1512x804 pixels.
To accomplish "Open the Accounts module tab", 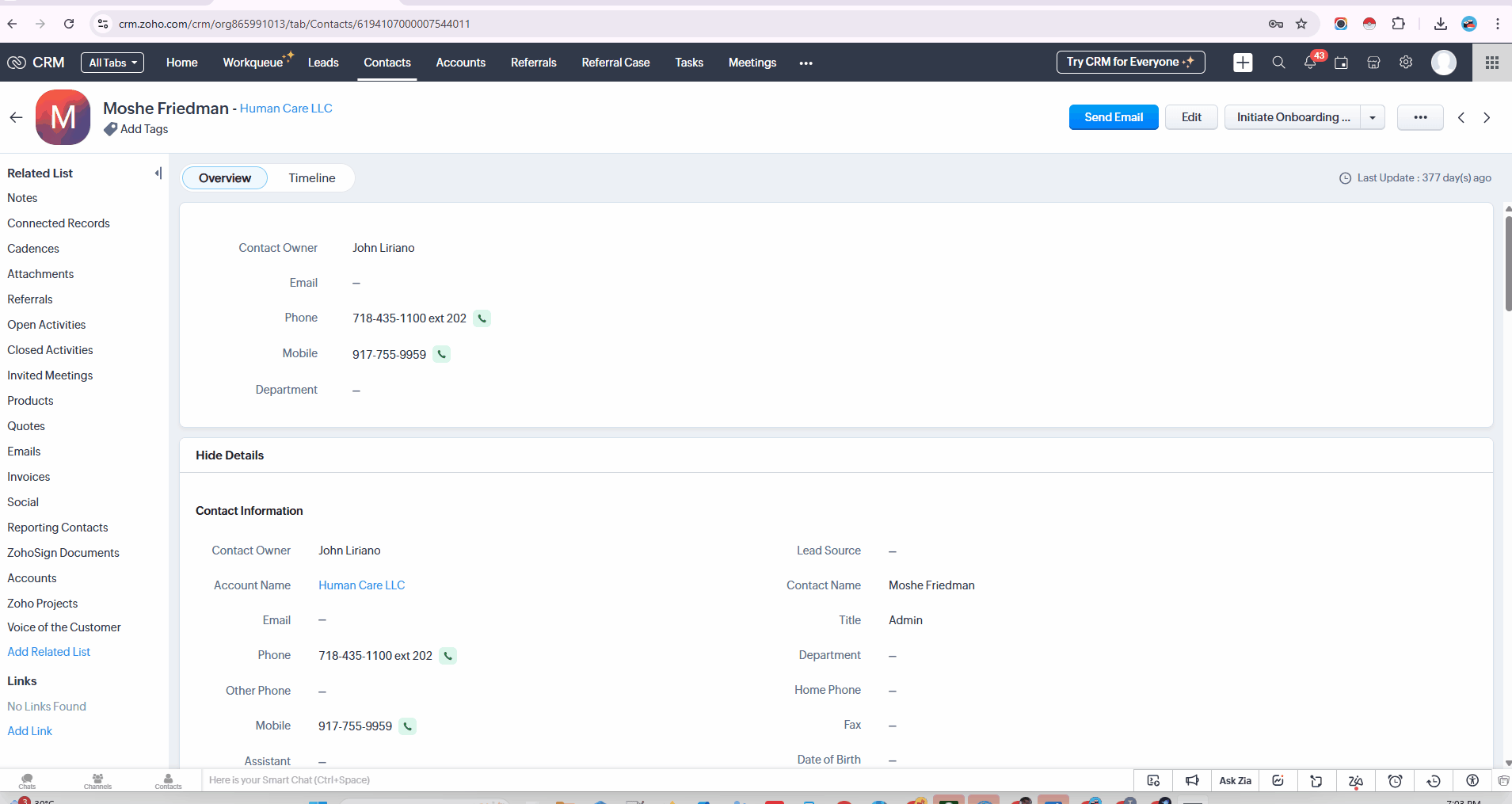I will (461, 63).
